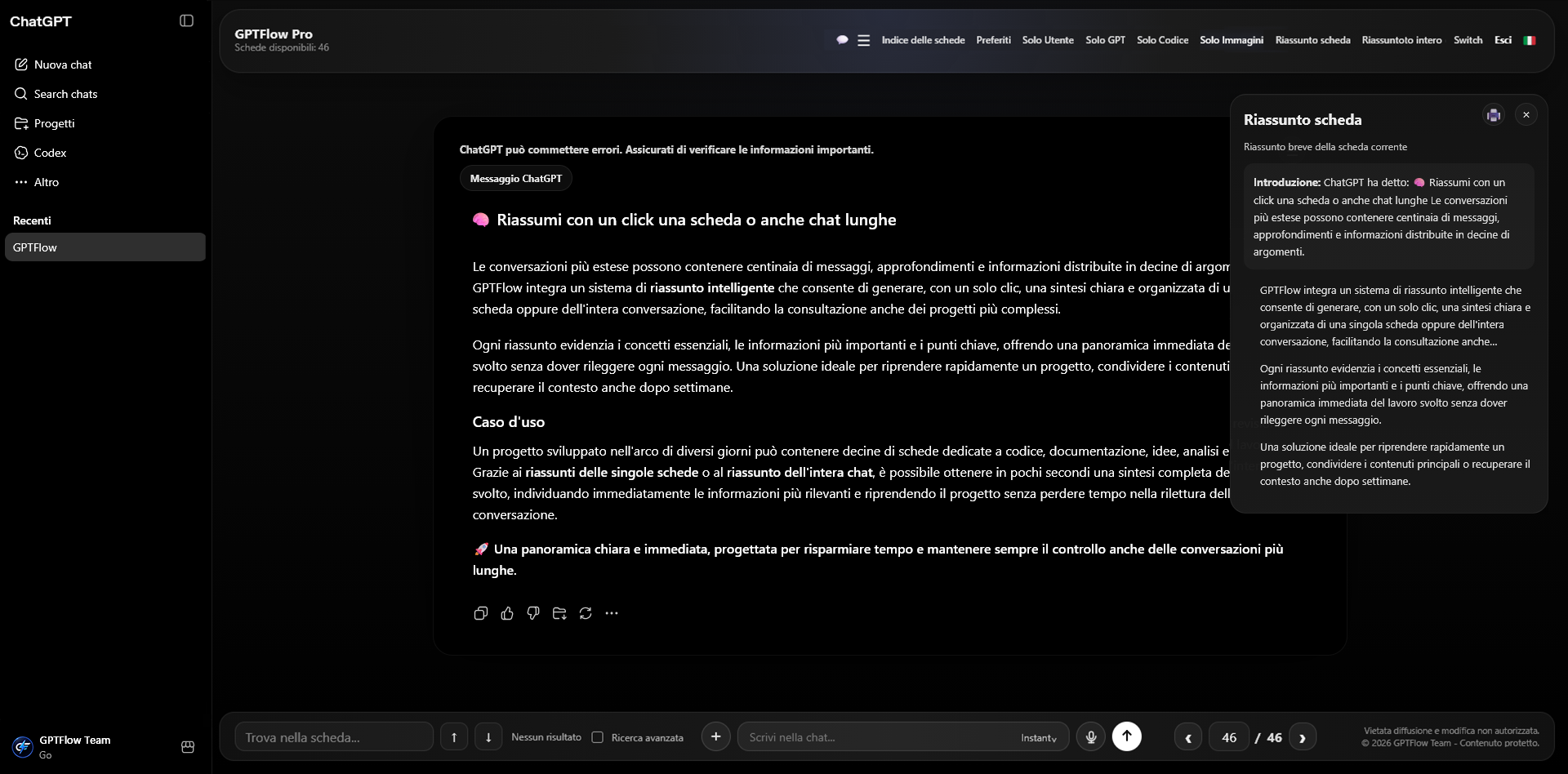This screenshot has width=1568, height=774.
Task: Change language via the Italian flag
Action: pos(1530,40)
